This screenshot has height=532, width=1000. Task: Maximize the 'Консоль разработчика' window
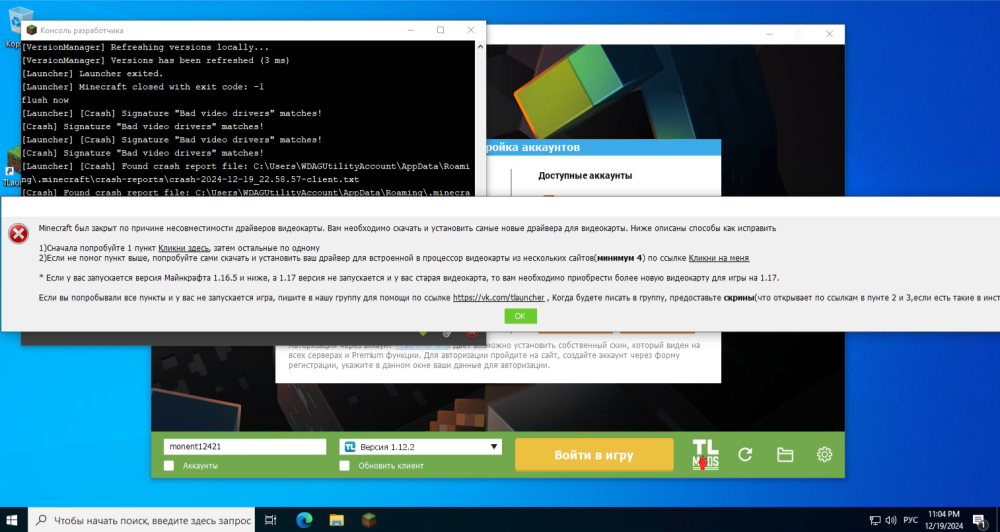tap(440, 30)
